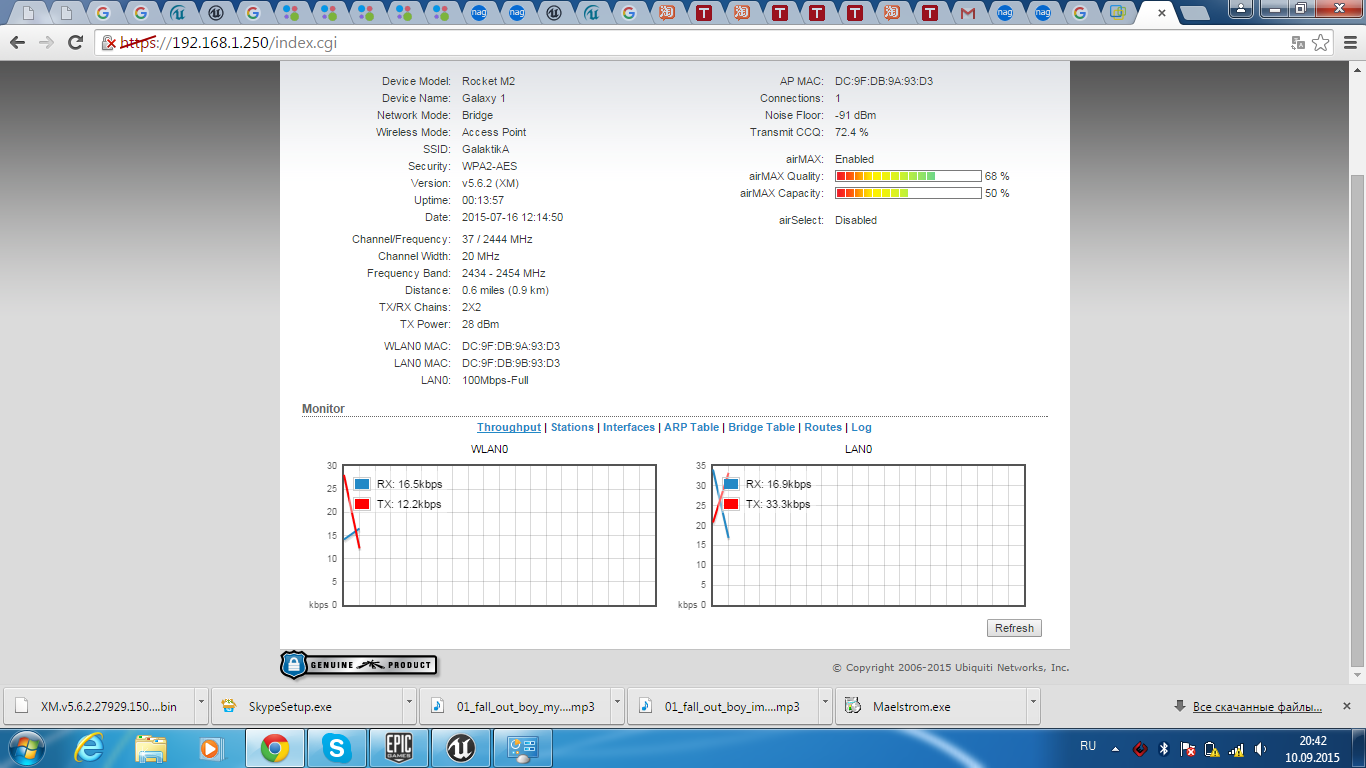
Task: Open the Chrome menu hamburger icon
Action: click(x=1348, y=42)
